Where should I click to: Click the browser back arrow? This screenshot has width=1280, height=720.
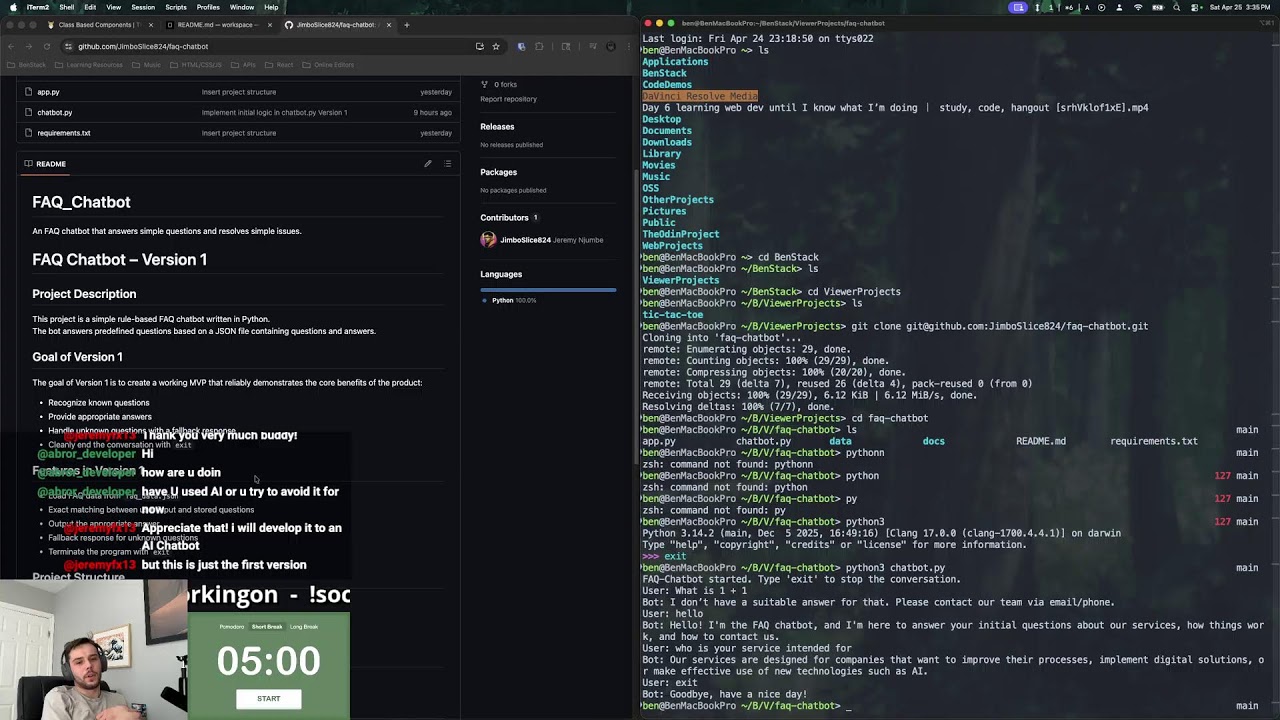(x=11, y=46)
